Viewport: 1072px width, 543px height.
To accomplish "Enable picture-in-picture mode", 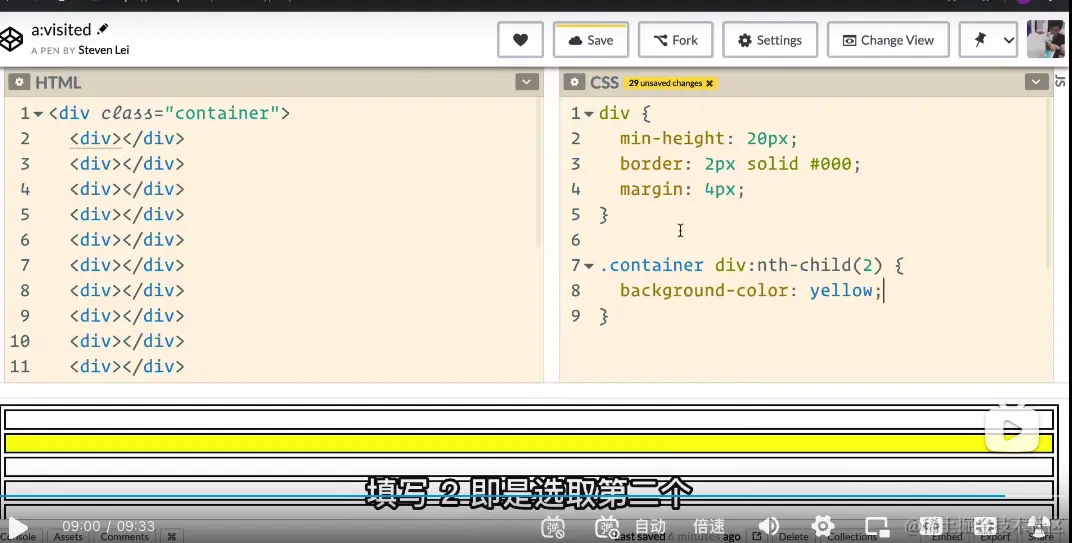I will 876,526.
